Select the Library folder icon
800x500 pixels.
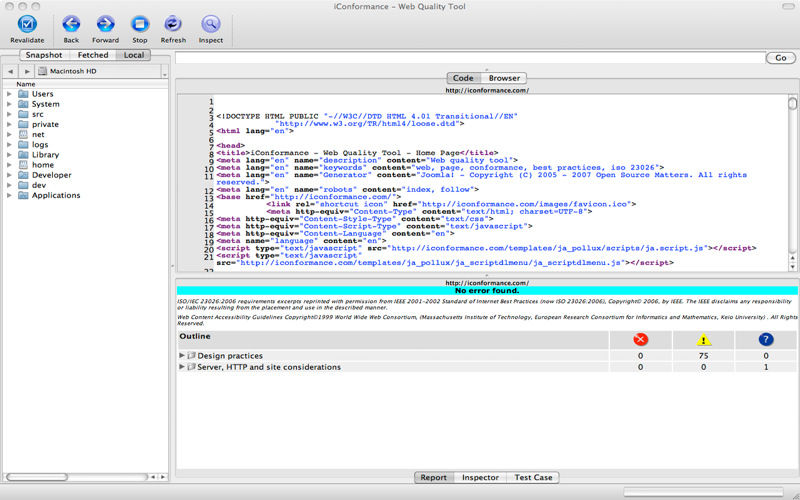[23, 155]
